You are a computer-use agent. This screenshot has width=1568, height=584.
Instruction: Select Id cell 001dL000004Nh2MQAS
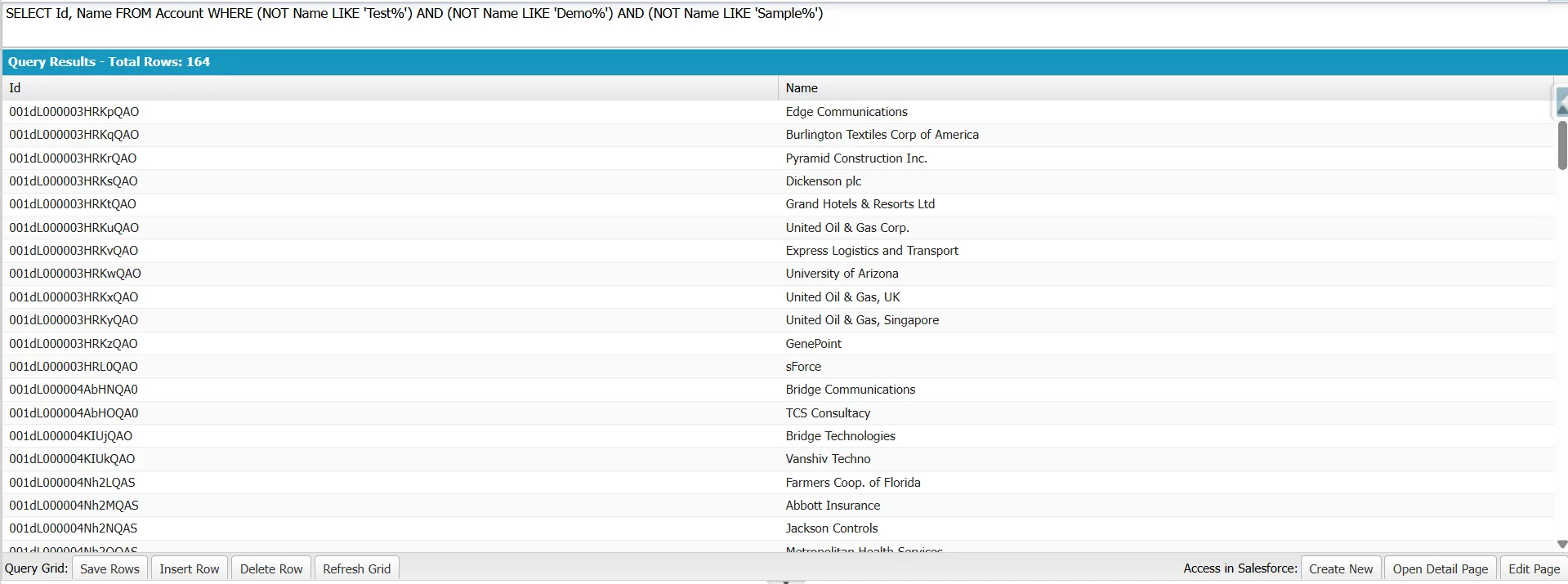point(390,506)
